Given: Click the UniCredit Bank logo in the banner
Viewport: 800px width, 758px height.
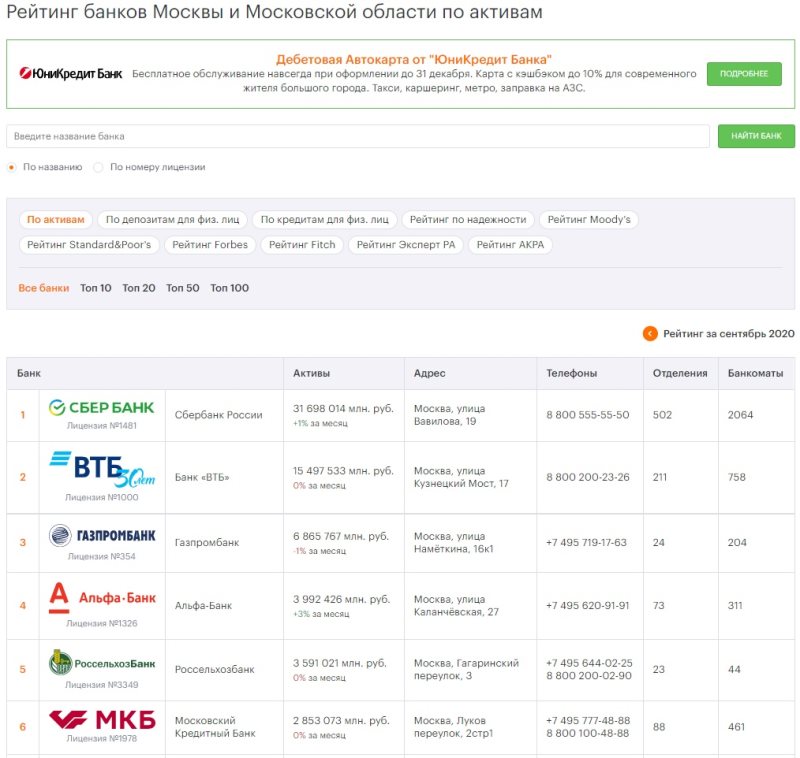Looking at the screenshot, I should tap(70, 73).
